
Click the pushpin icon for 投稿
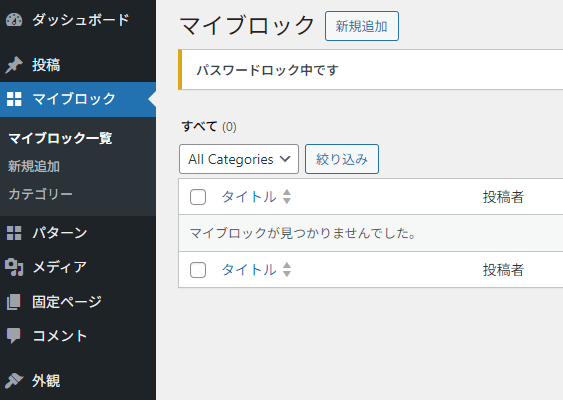[14, 65]
